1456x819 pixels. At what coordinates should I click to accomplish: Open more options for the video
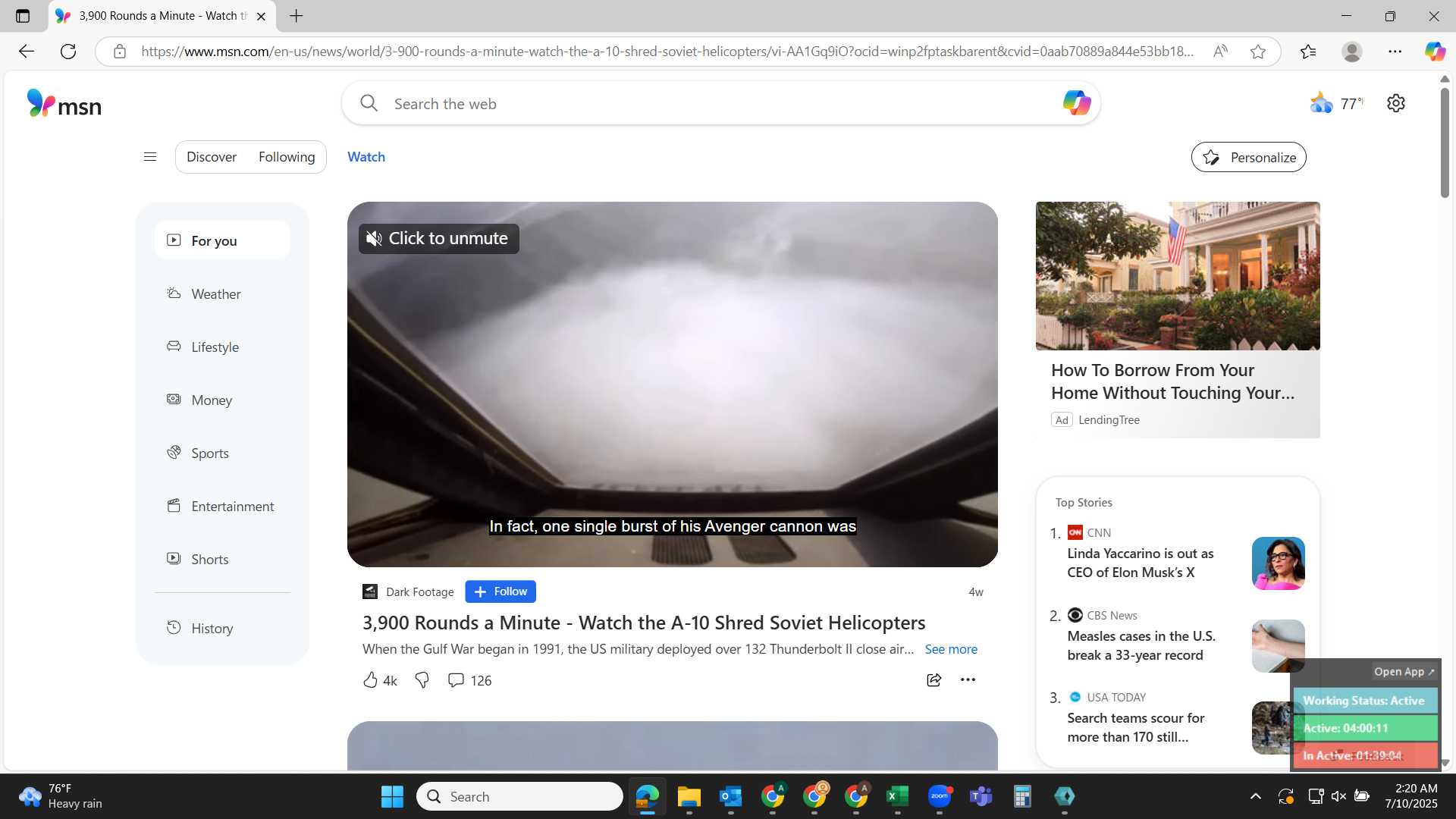click(968, 680)
